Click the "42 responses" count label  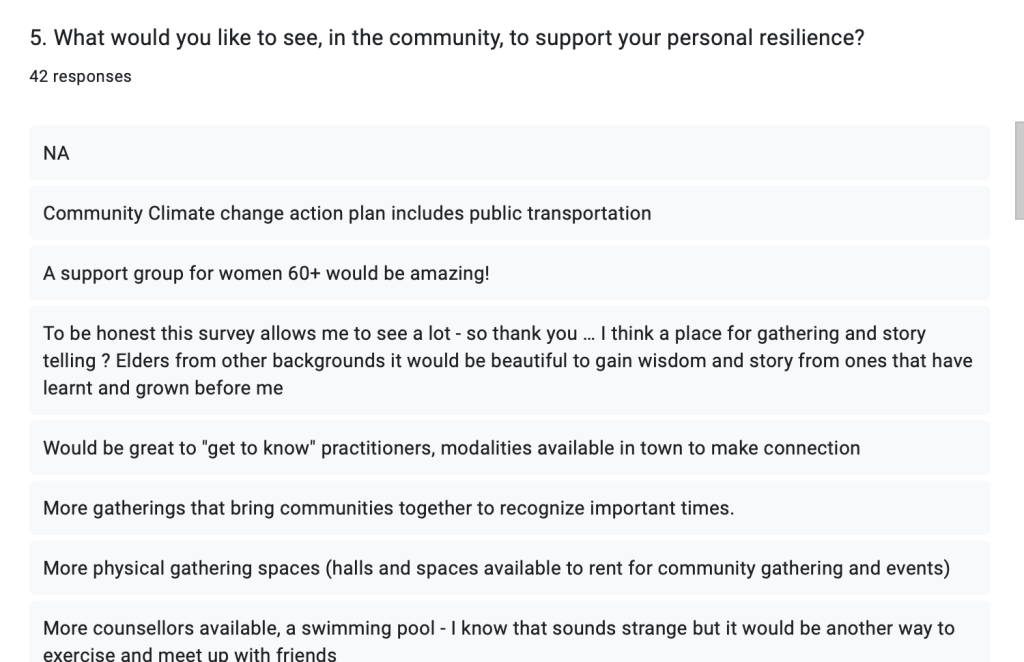(x=80, y=77)
